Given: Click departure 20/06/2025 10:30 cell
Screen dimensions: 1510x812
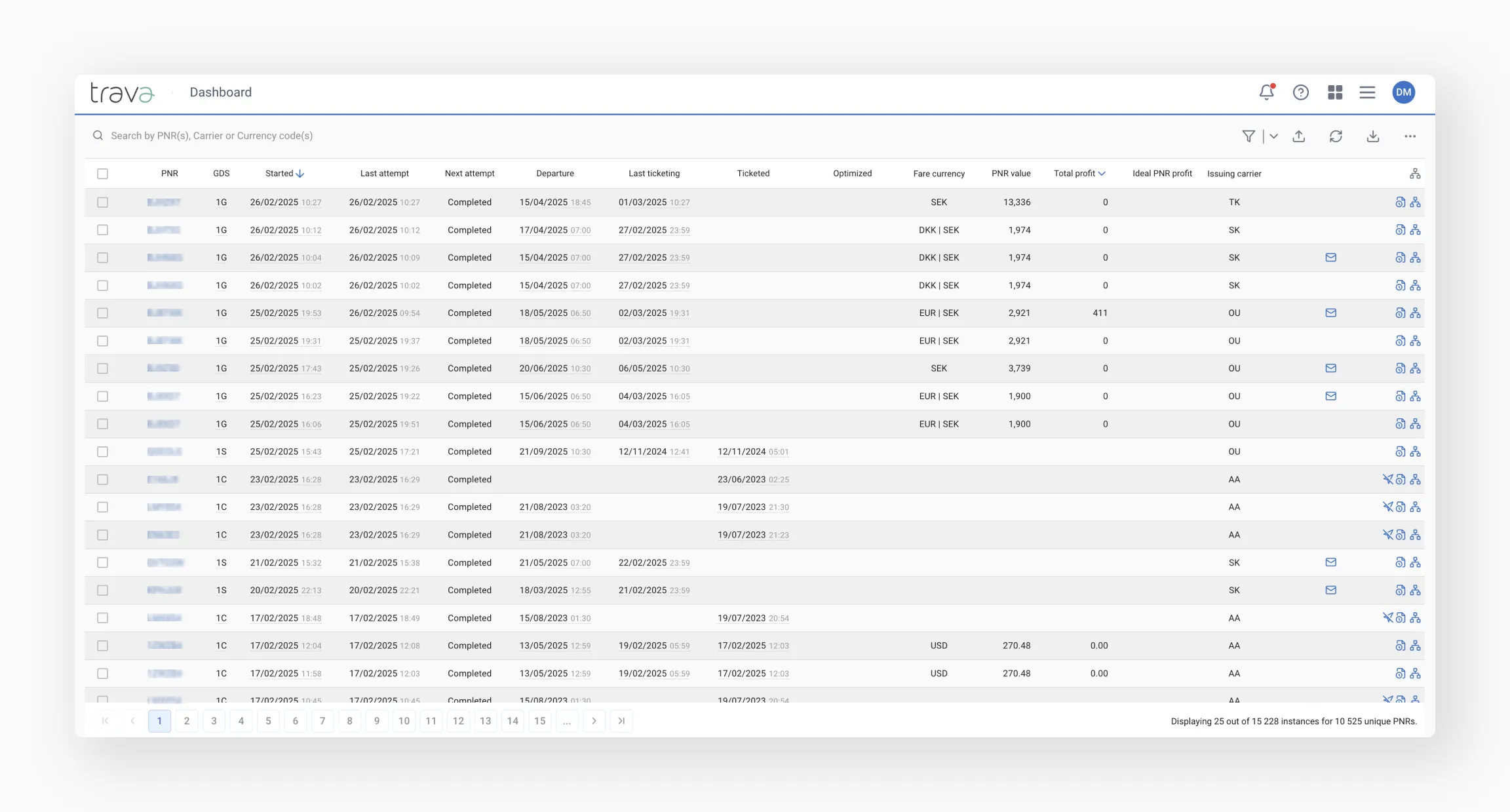Looking at the screenshot, I should (x=555, y=368).
